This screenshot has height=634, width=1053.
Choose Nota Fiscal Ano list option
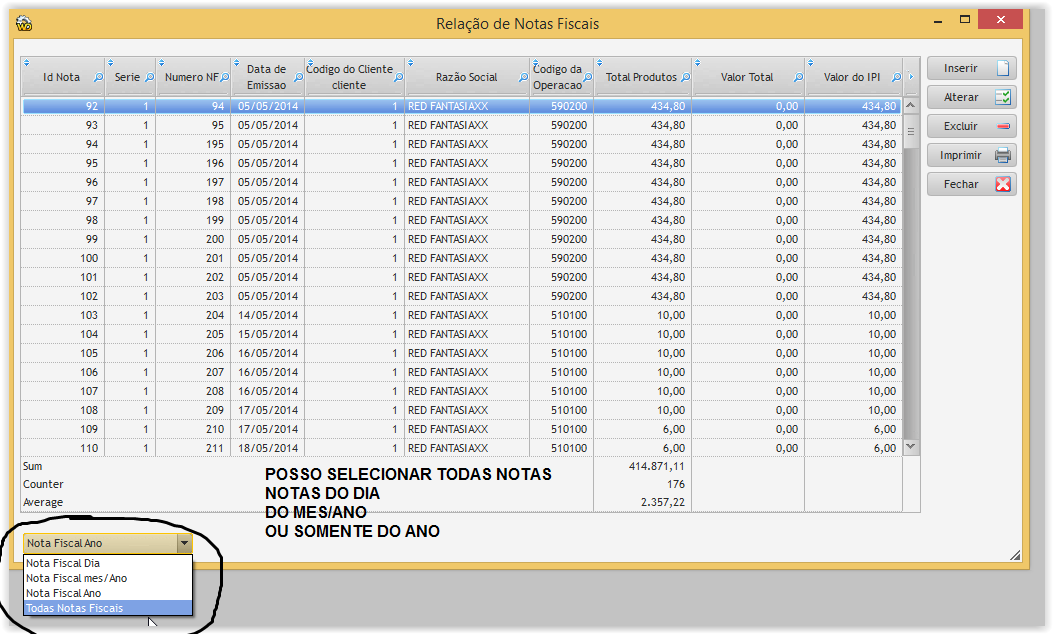(107, 593)
